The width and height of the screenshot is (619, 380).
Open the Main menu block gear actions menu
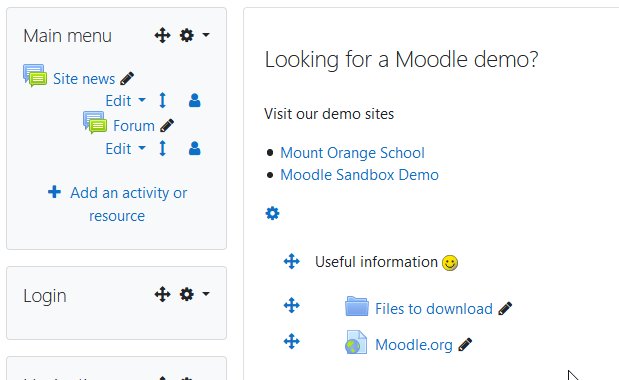point(194,36)
